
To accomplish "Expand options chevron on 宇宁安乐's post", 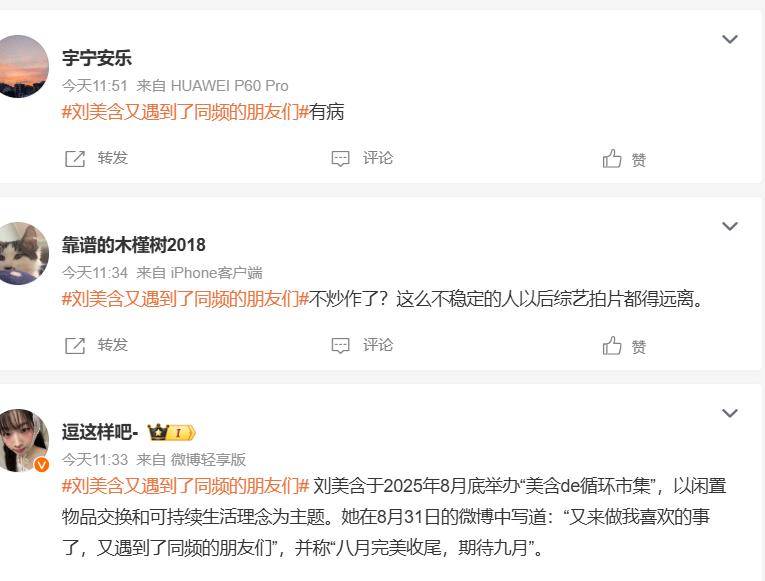I will pyautogui.click(x=730, y=39).
